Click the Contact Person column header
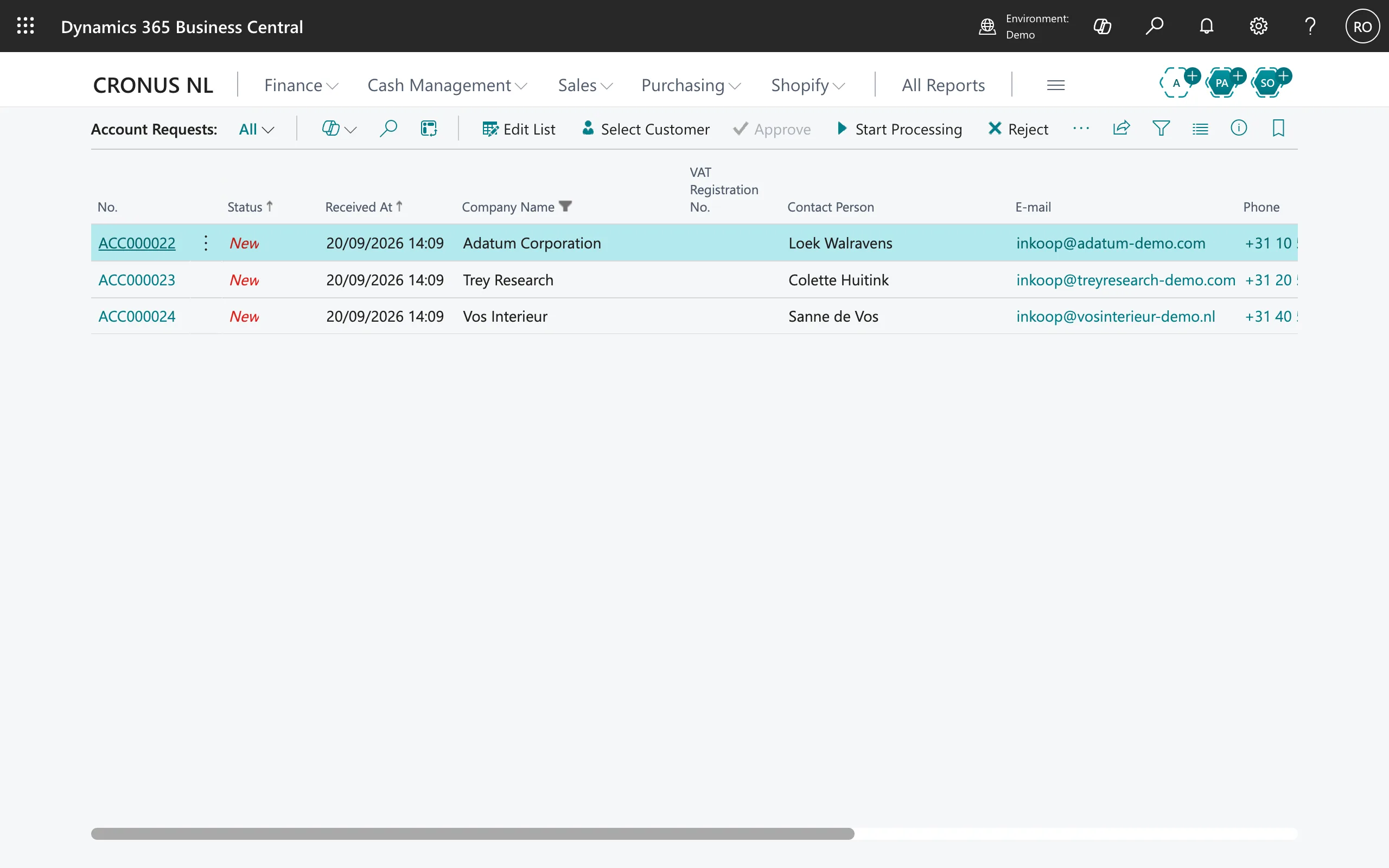This screenshot has height=868, width=1389. tap(830, 207)
